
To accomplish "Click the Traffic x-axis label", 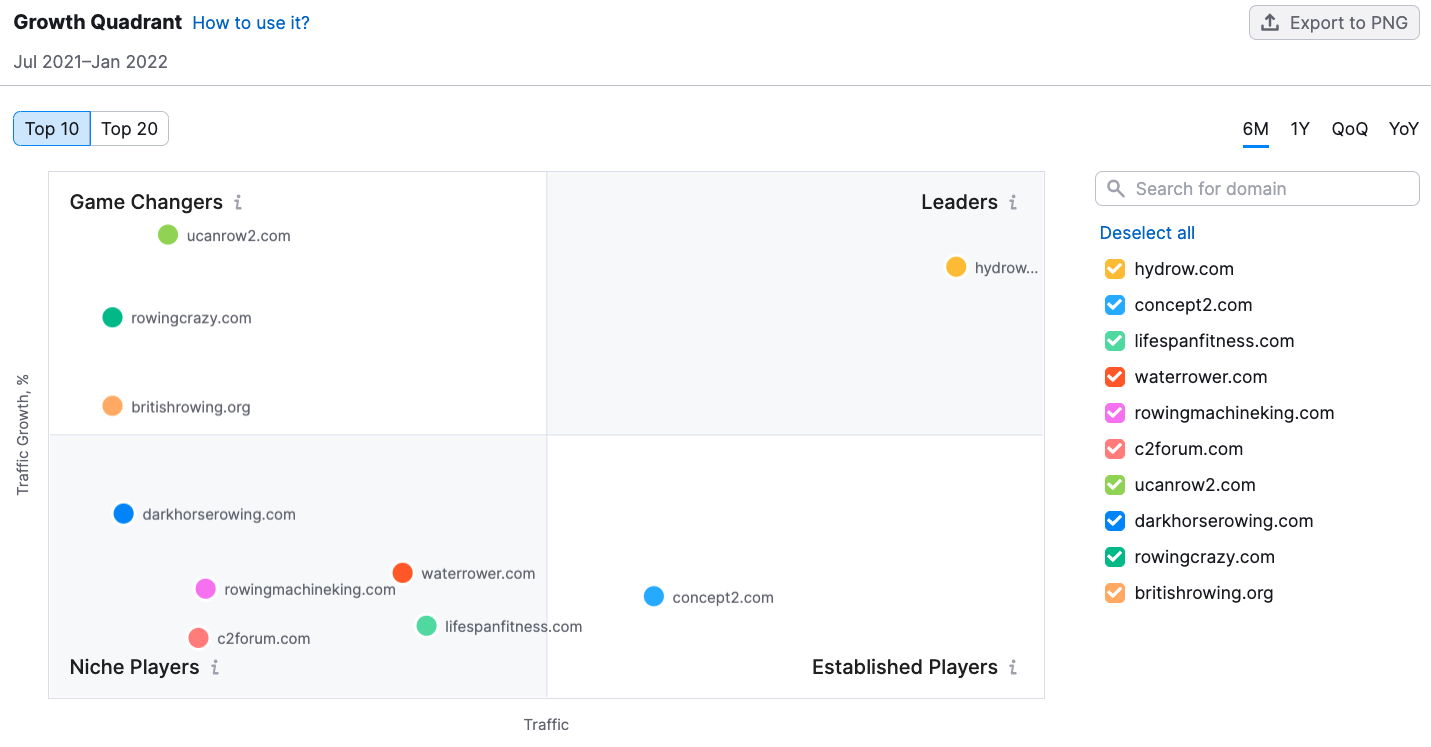I will [x=546, y=725].
